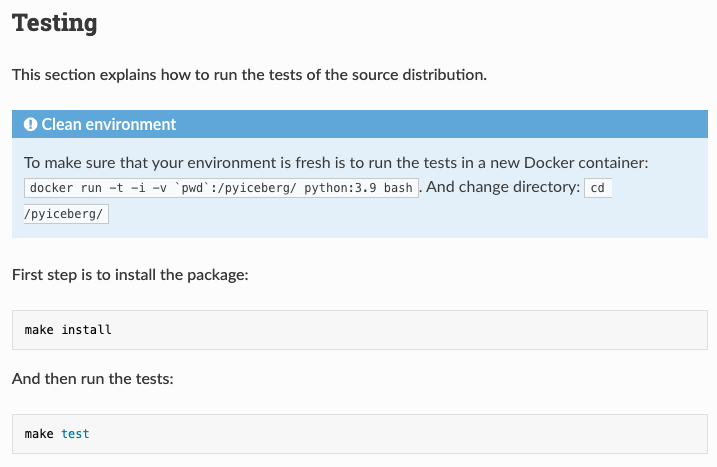Click the word "bash" in docker command
The height and width of the screenshot is (467, 717).
[398, 188]
